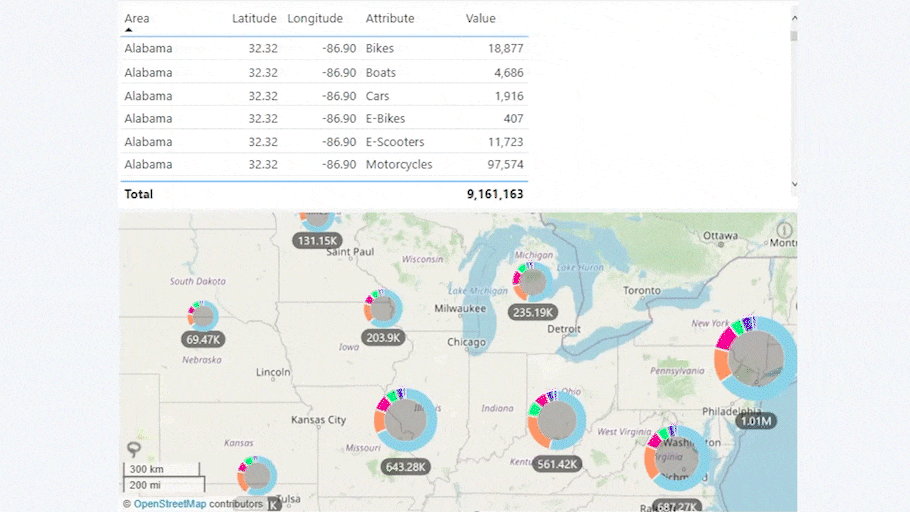Sort the table by Attribute column
Viewport: 910px width, 512px height.
click(390, 19)
